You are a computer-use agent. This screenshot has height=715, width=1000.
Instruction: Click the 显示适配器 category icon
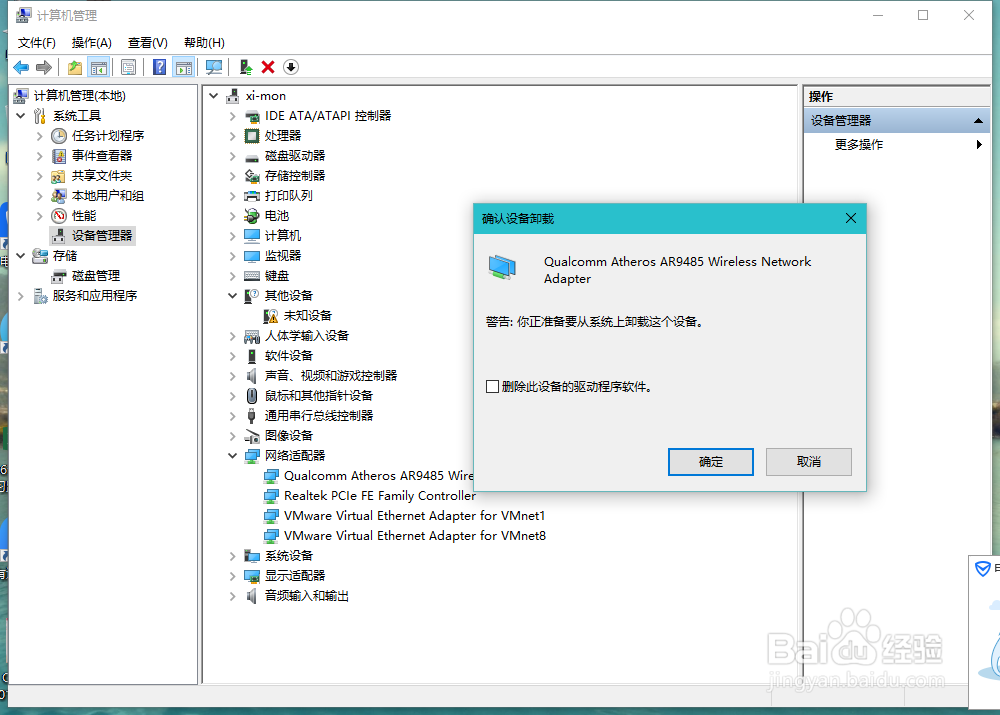coord(252,576)
